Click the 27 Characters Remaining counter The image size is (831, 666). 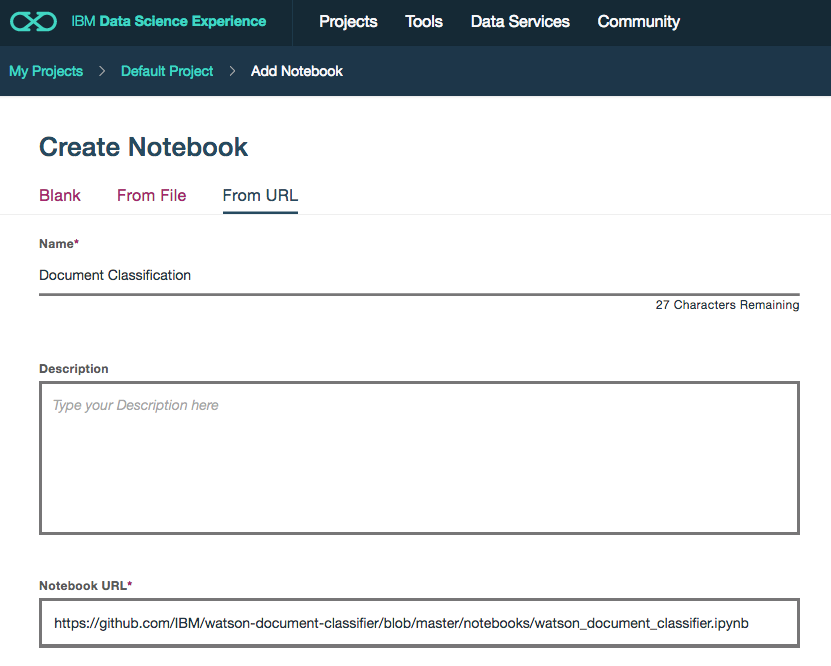point(727,305)
